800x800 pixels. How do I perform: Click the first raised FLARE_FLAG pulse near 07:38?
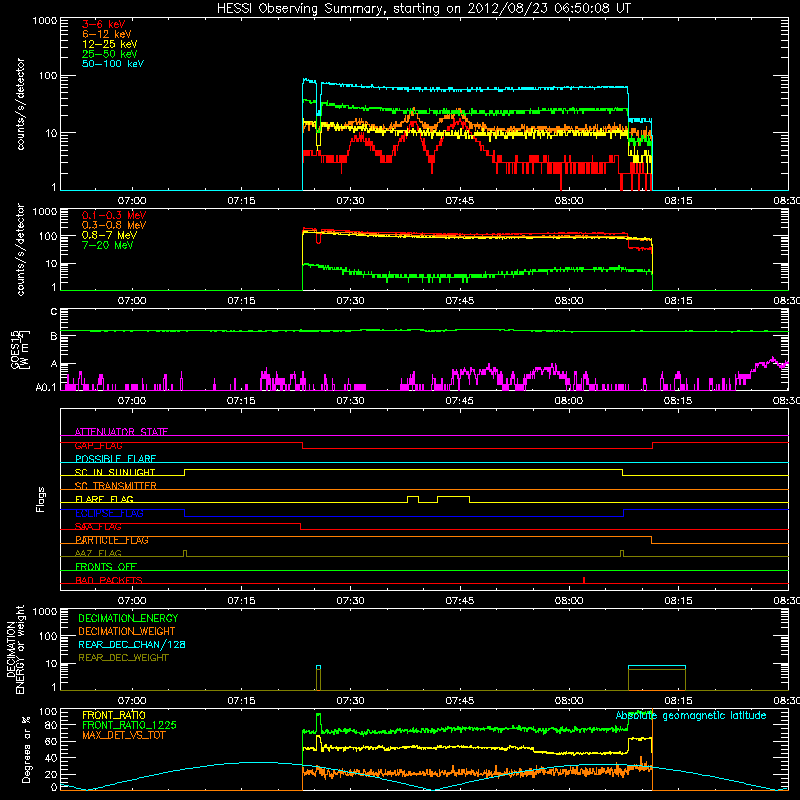click(413, 499)
